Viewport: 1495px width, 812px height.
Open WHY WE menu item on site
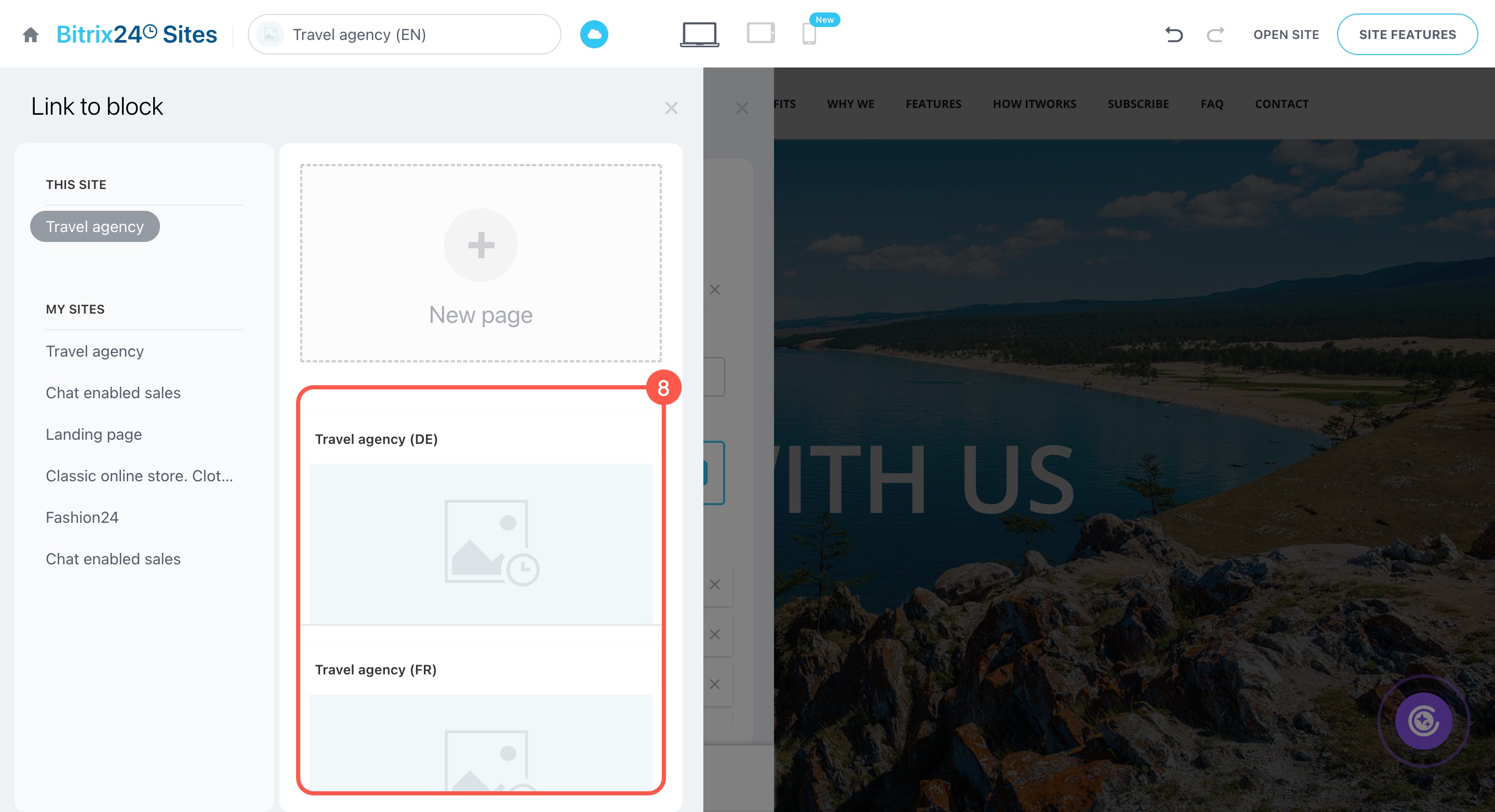click(x=850, y=104)
